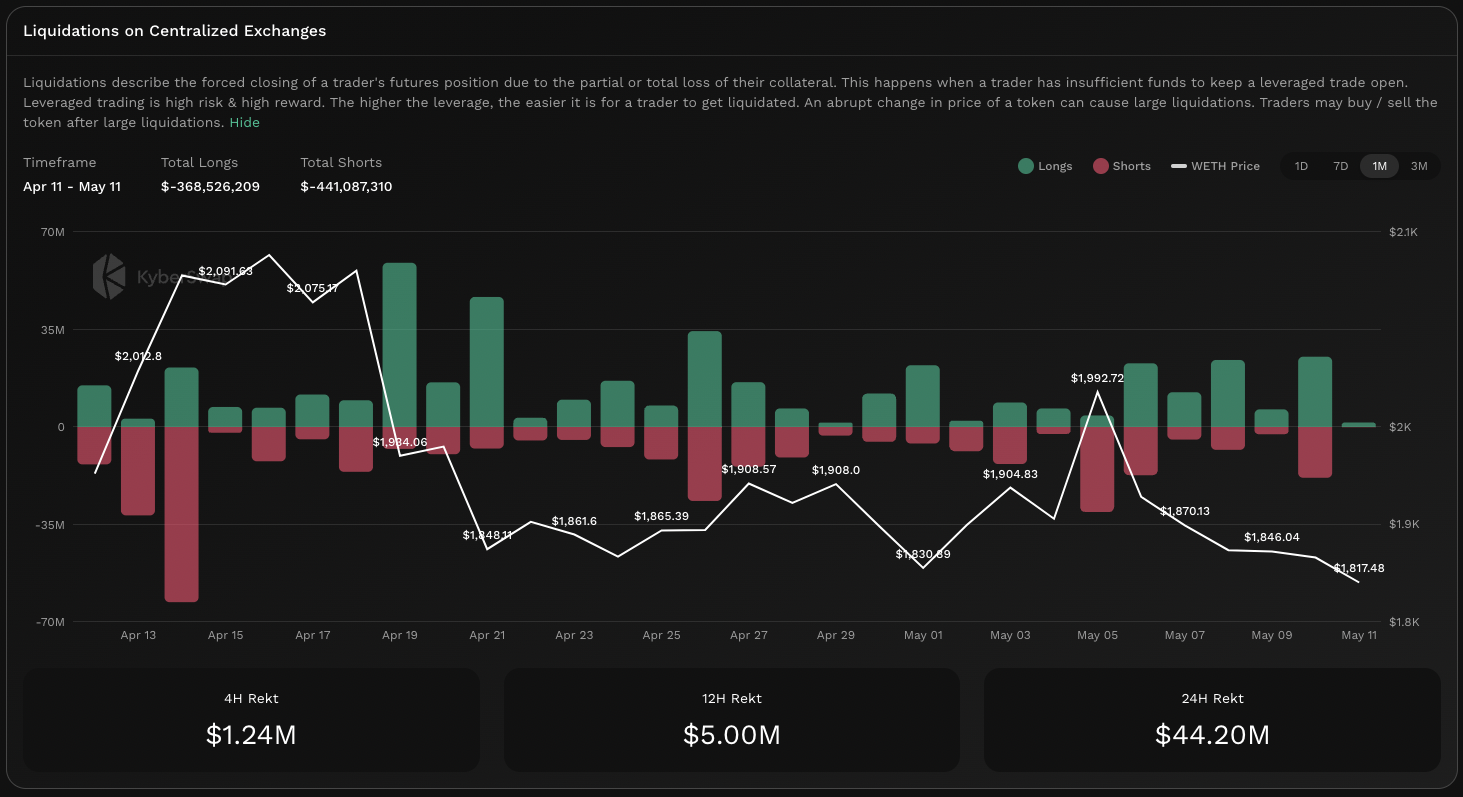1463x797 pixels.
Task: Click the $1,817.48 final price point
Action: tap(1358, 582)
